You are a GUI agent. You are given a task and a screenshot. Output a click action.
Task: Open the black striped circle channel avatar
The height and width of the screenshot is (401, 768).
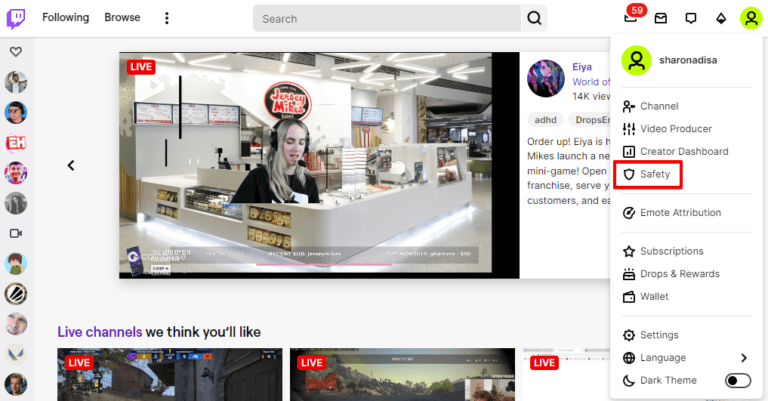coord(16,294)
